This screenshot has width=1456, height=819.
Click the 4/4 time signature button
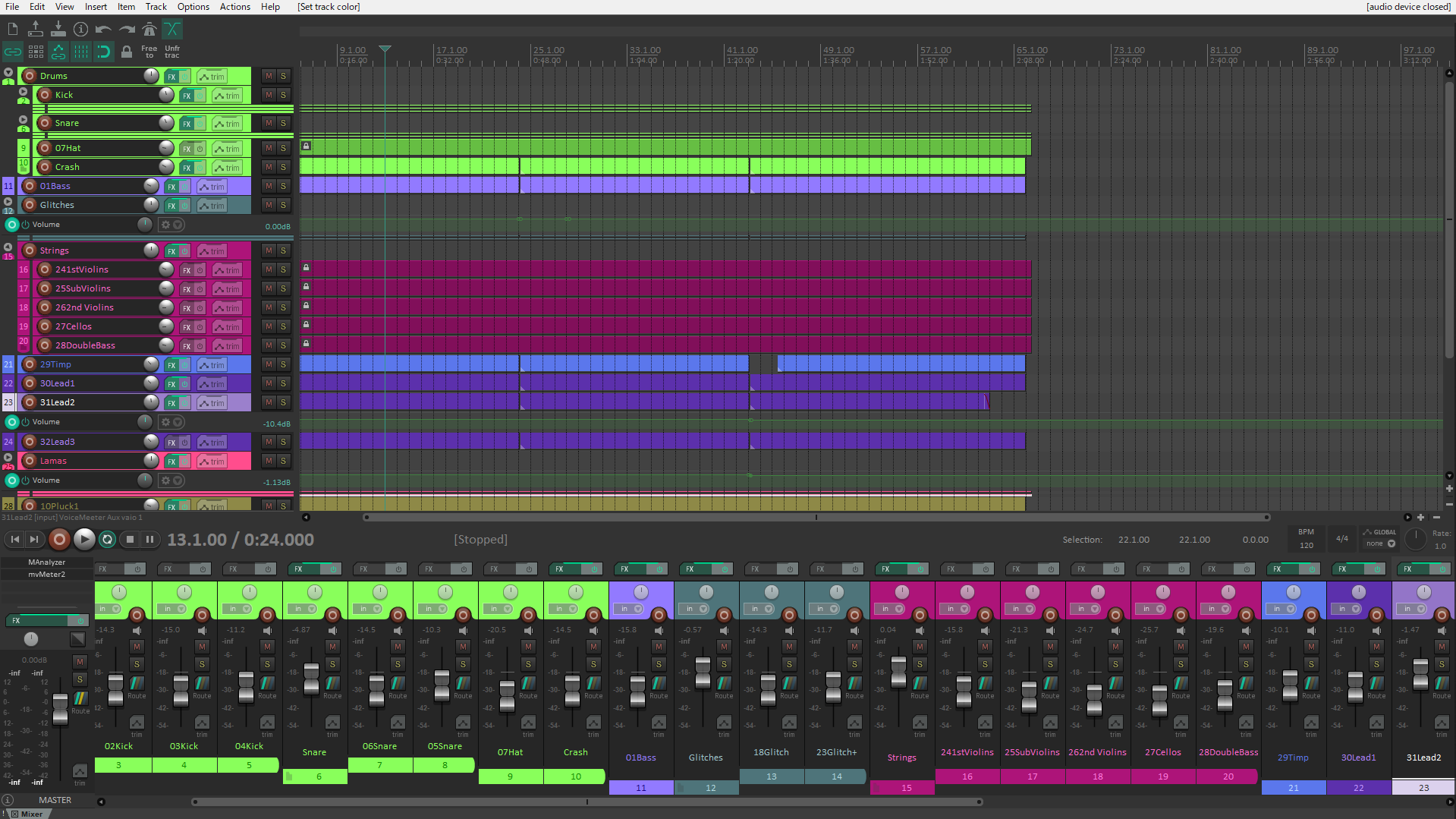tap(1341, 539)
